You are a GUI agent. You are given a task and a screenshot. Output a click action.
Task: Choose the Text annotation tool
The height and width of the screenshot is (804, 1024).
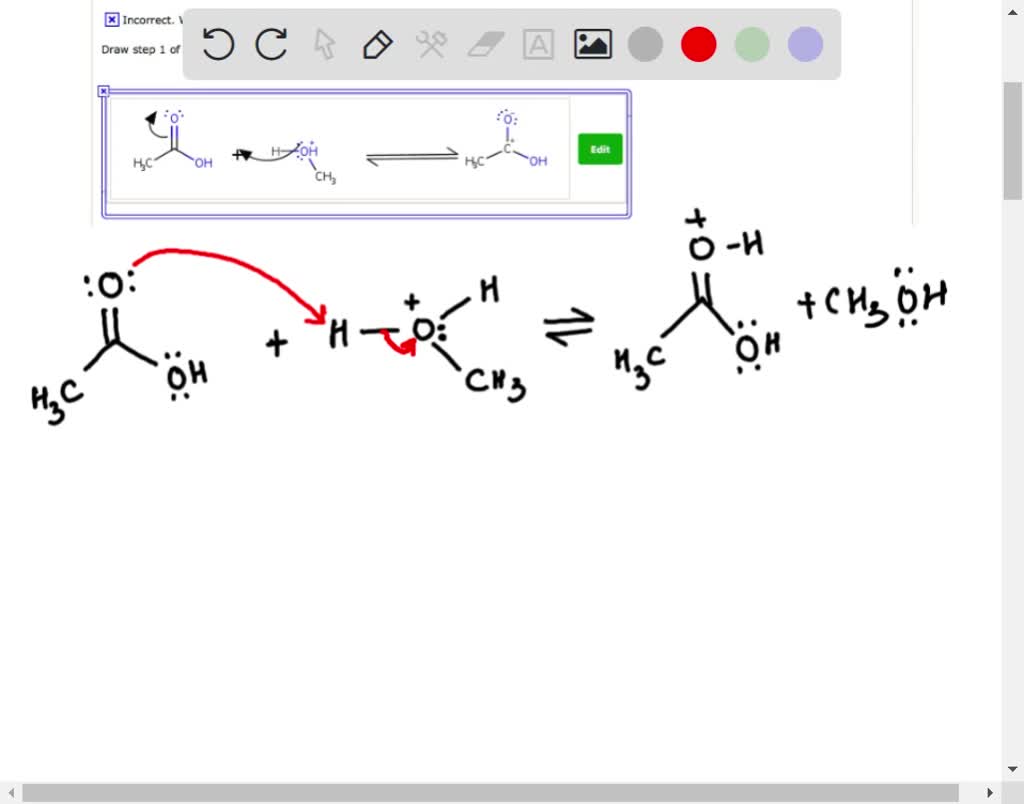[538, 44]
